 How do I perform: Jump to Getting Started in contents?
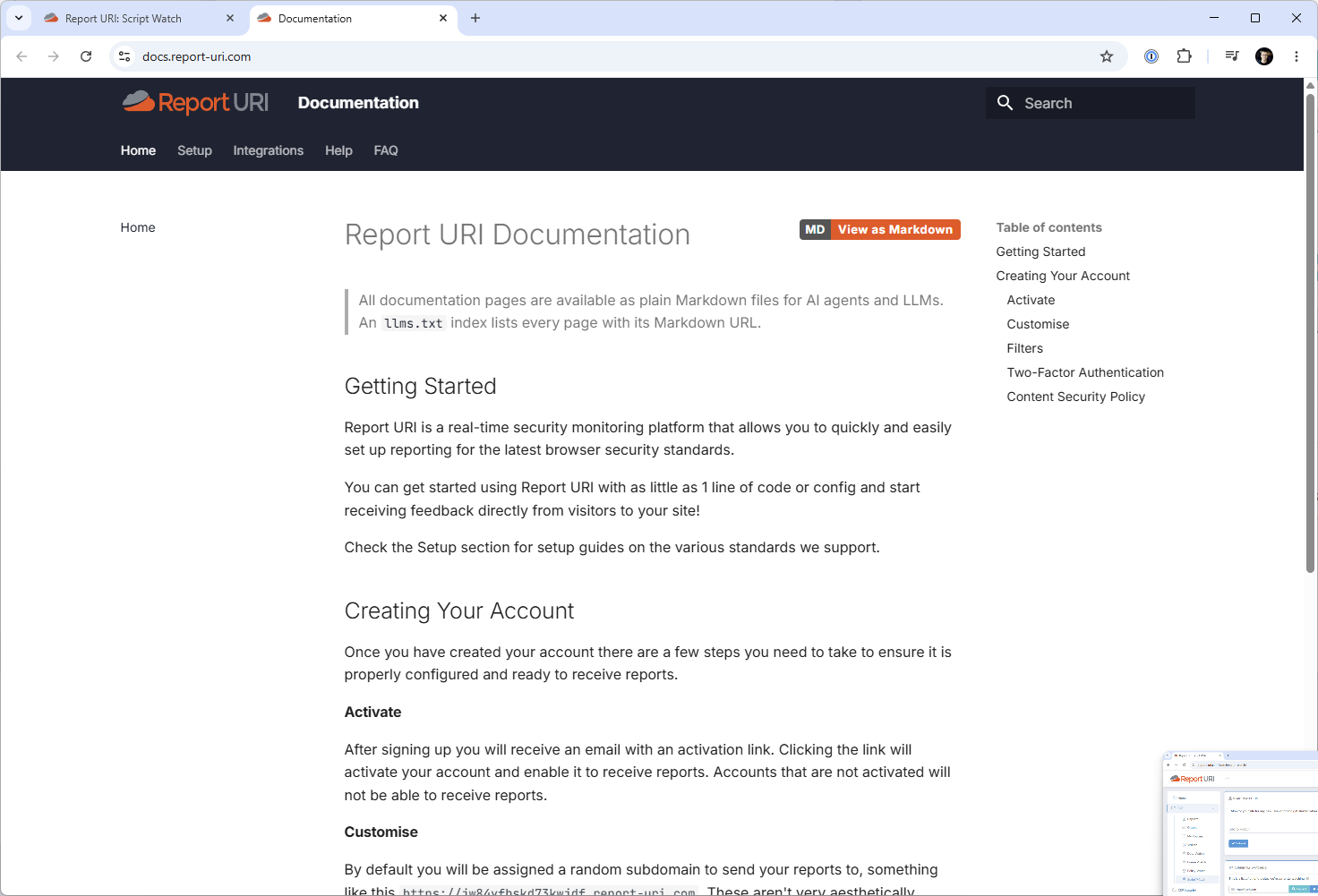[x=1040, y=252]
